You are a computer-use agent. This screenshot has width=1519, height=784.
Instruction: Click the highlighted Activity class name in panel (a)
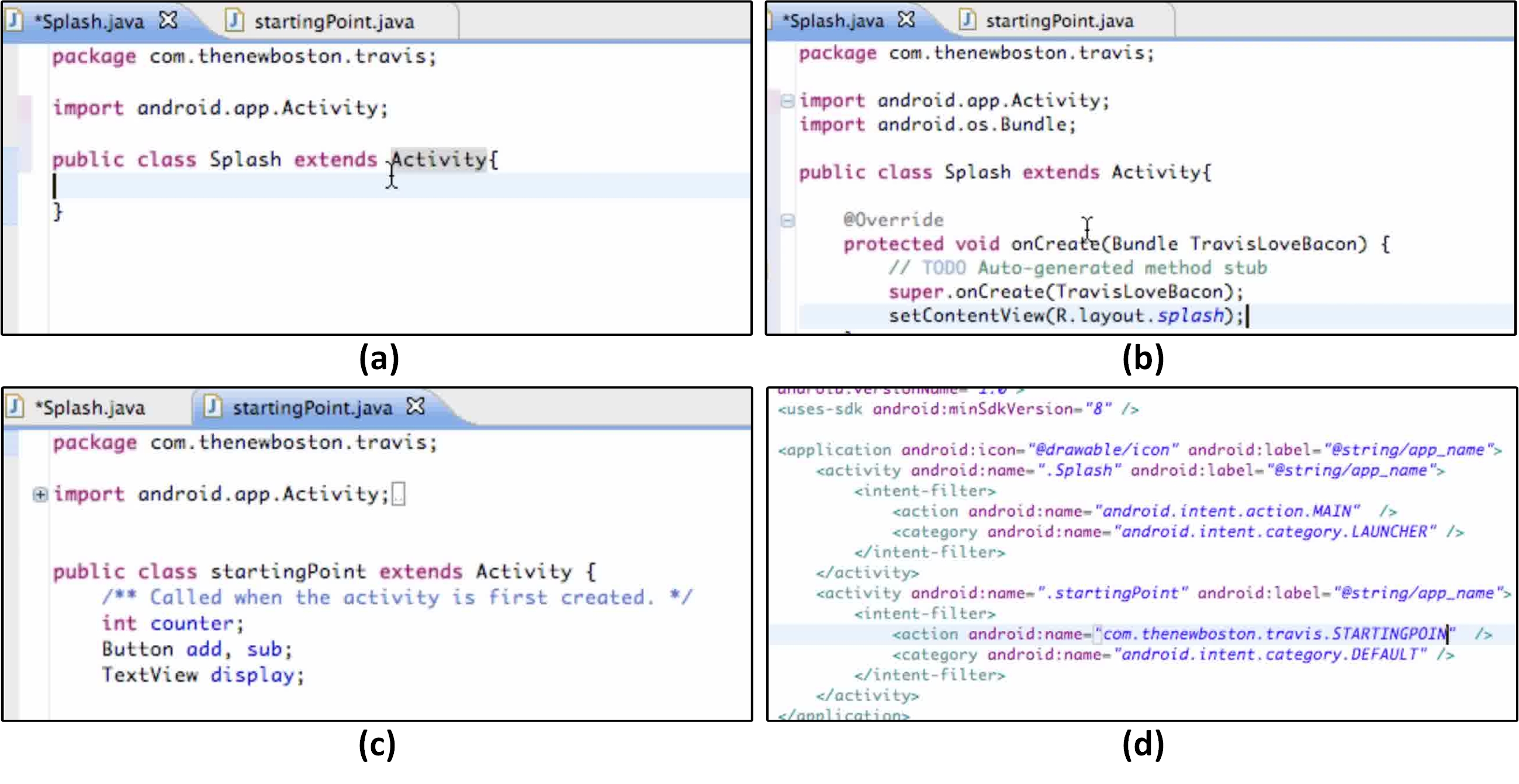click(x=440, y=159)
